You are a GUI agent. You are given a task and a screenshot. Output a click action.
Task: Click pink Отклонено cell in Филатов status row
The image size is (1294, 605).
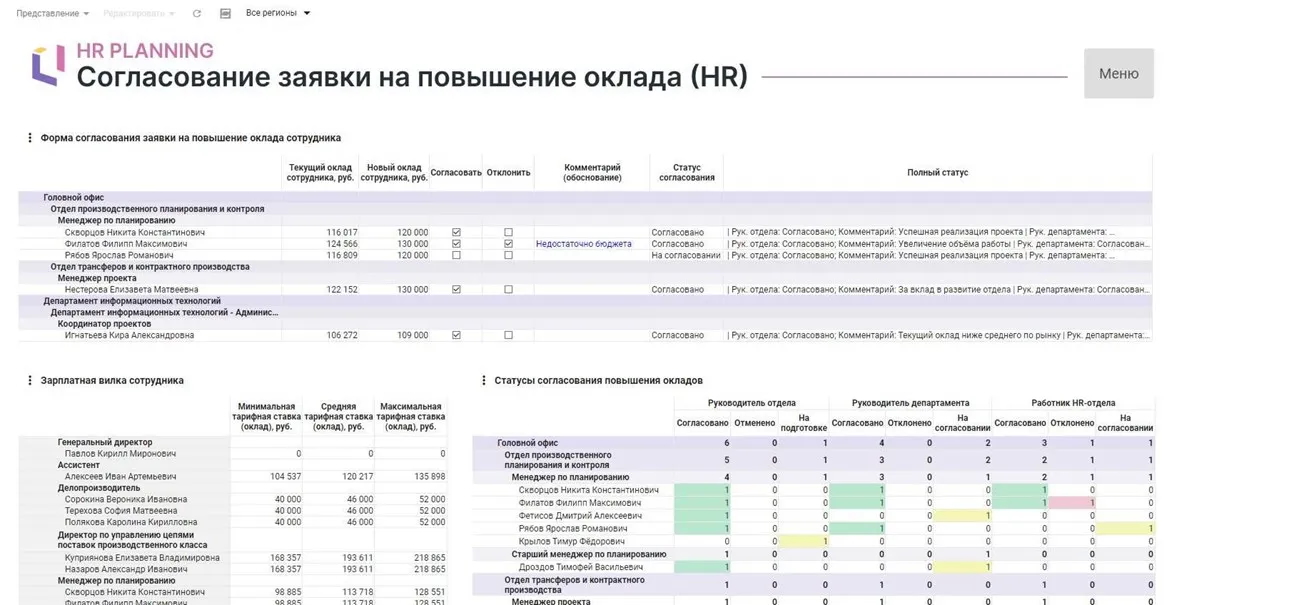click(x=1072, y=503)
